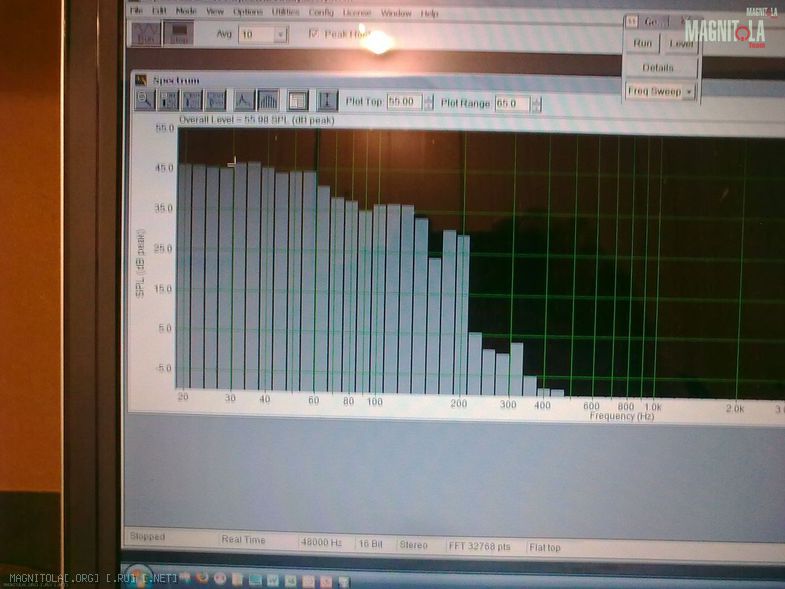Select the bar graph display icon
Viewport: 785px width, 589px height.
268,100
